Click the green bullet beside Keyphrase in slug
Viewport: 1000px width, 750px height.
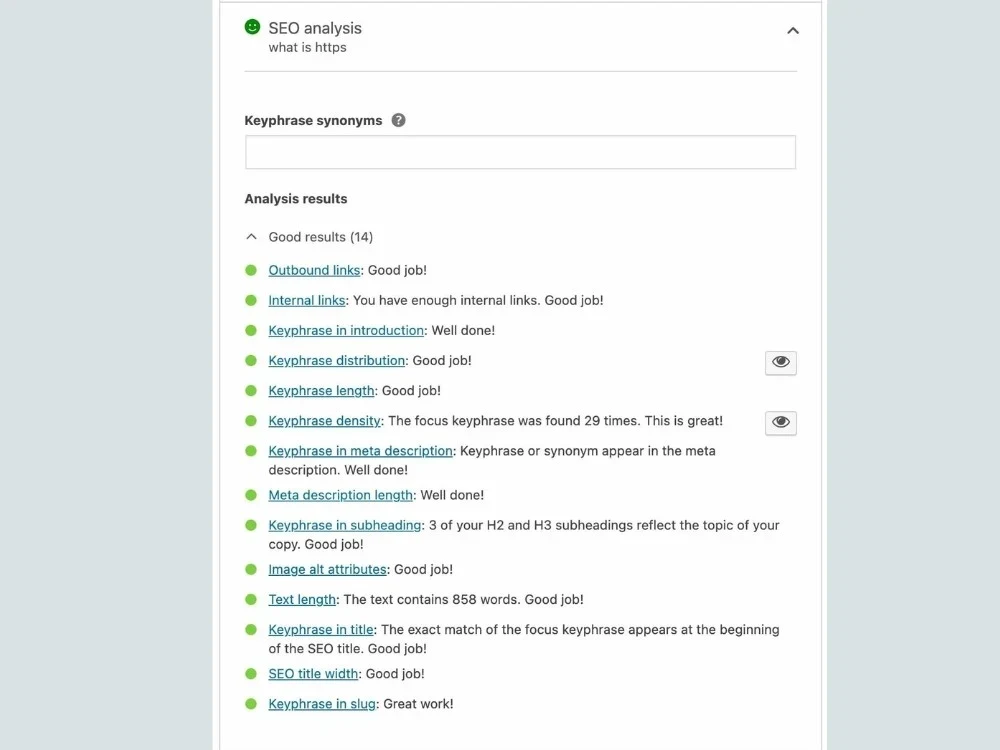[x=251, y=703]
